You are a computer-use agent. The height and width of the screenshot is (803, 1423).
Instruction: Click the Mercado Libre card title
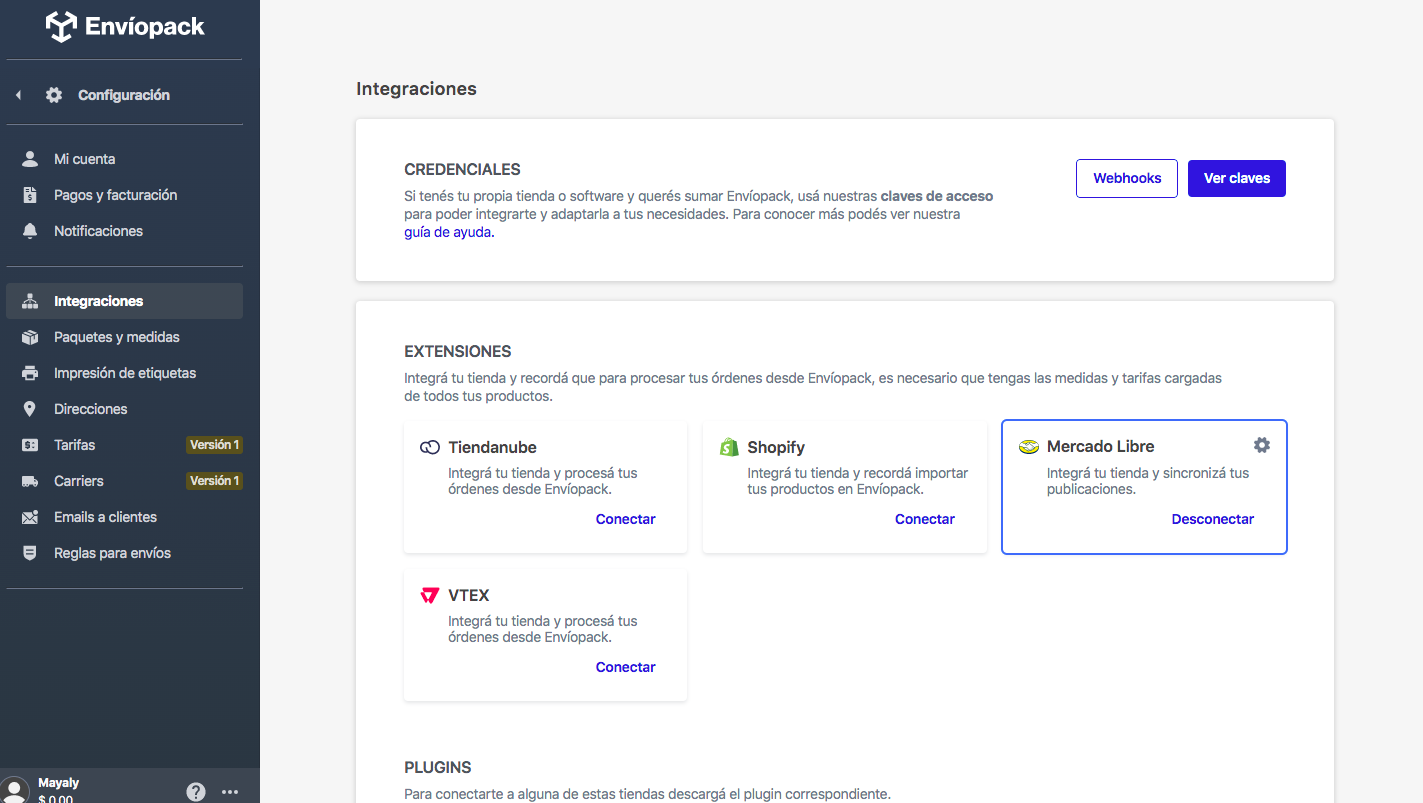coord(1101,446)
